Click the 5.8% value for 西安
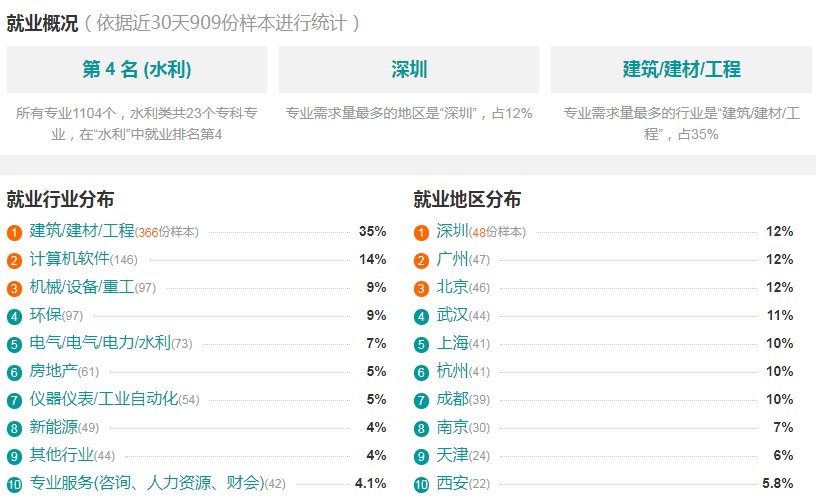 pos(777,484)
